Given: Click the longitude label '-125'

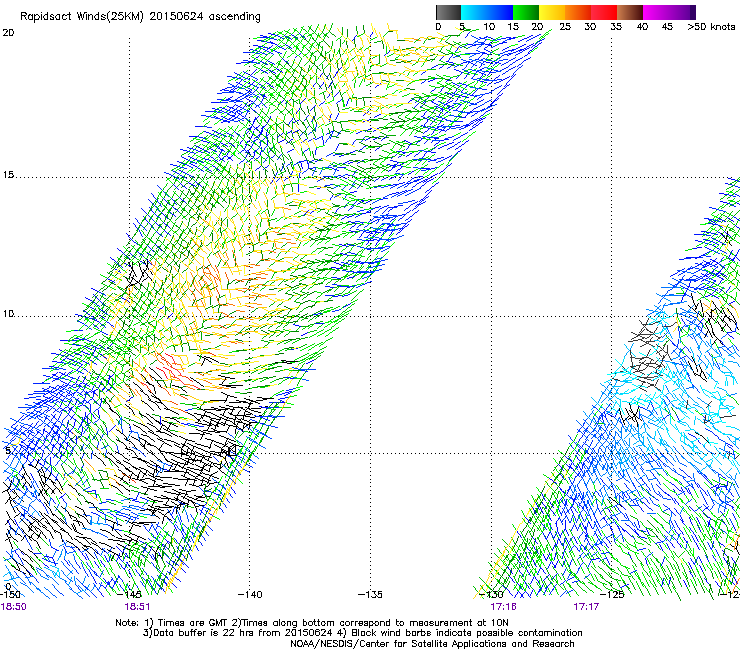Looking at the screenshot, I should coord(612,594).
